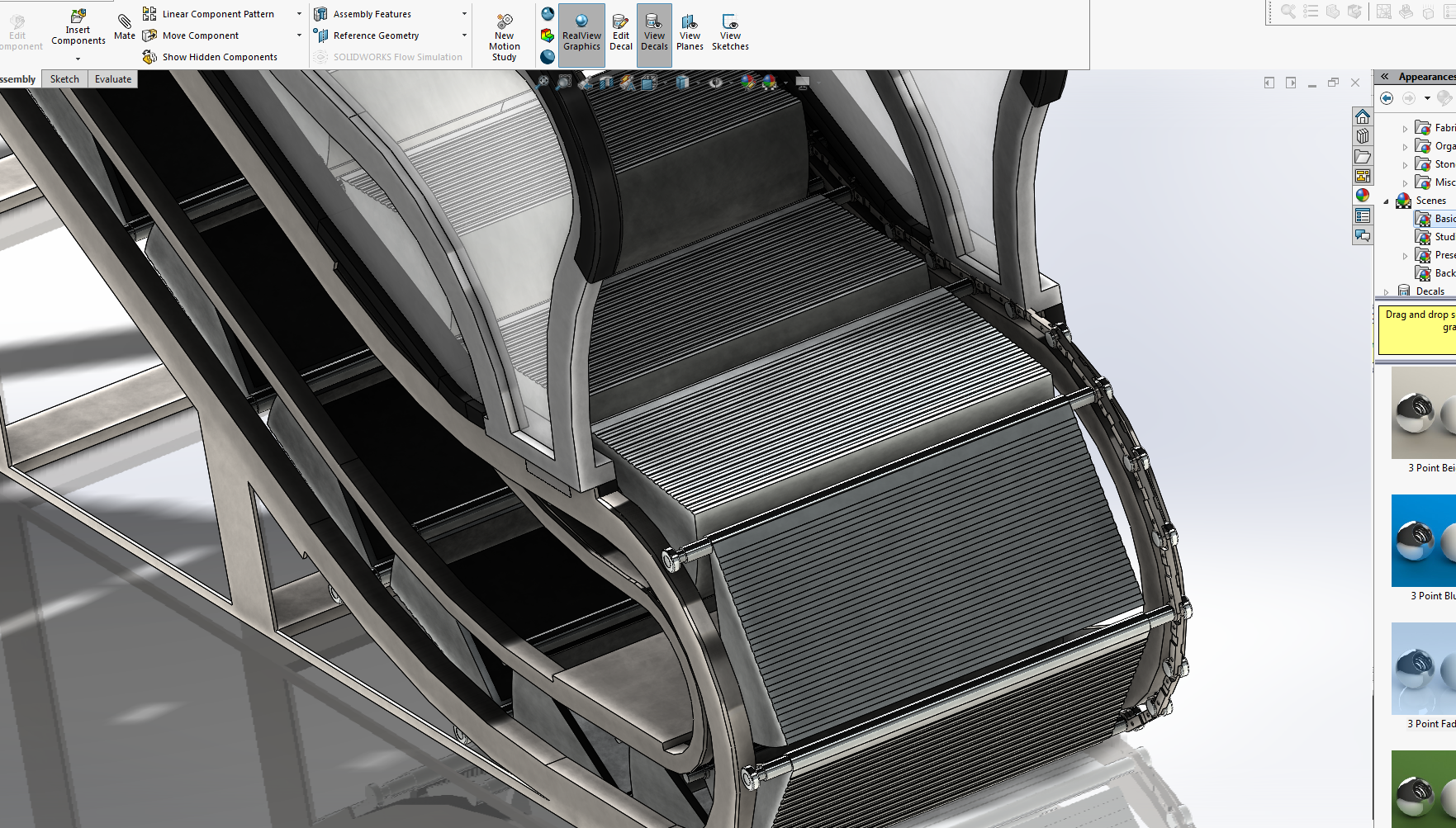Click the Display Style cube icon
This screenshot has height=828, width=1456.
pos(682,82)
